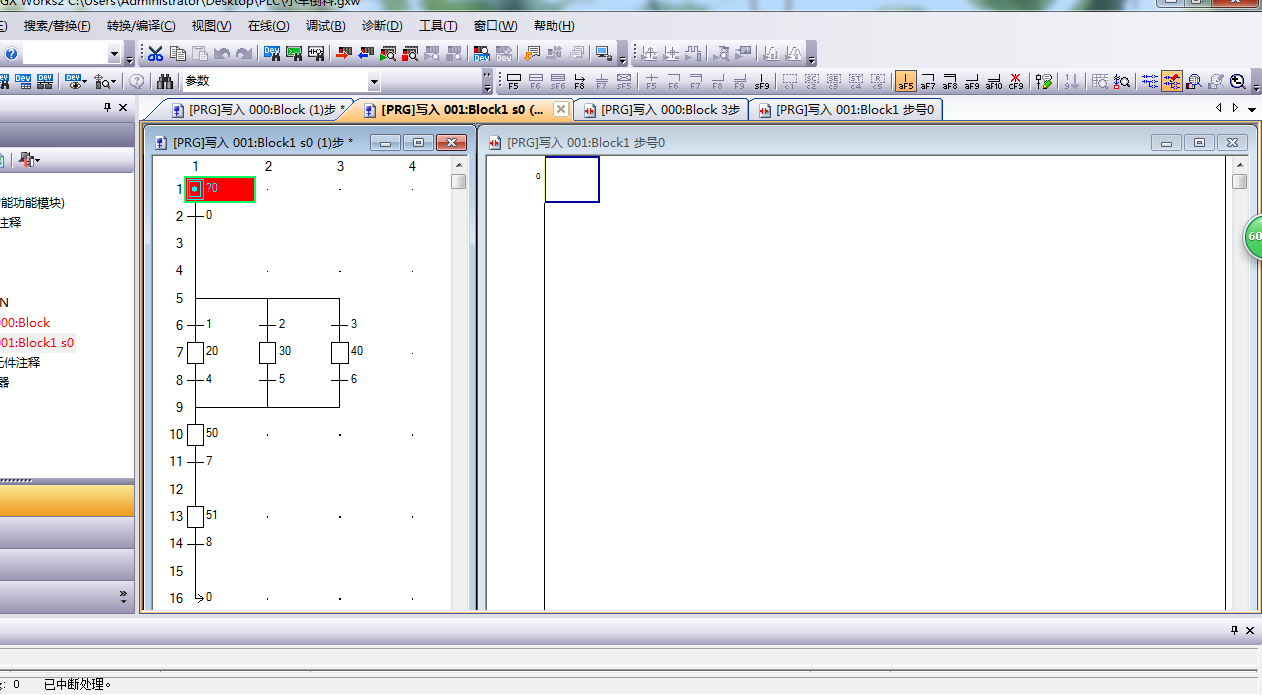Select 000:Block in the project tree
Image resolution: width=1262 pixels, height=695 pixels.
tap(26, 323)
